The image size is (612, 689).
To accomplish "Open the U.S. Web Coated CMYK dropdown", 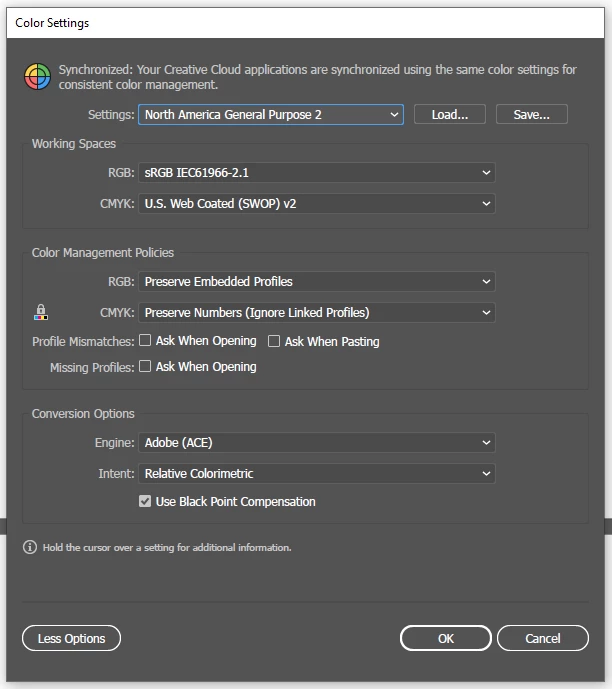I will [x=317, y=203].
